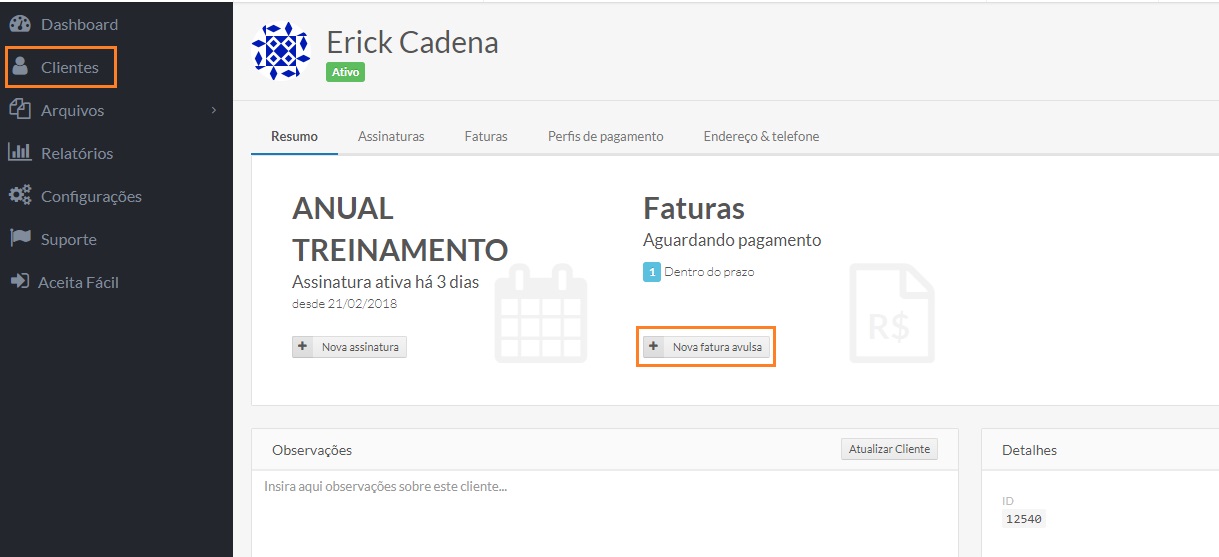1219x557 pixels.
Task: Click the Suporte flag icon
Action: pos(20,239)
